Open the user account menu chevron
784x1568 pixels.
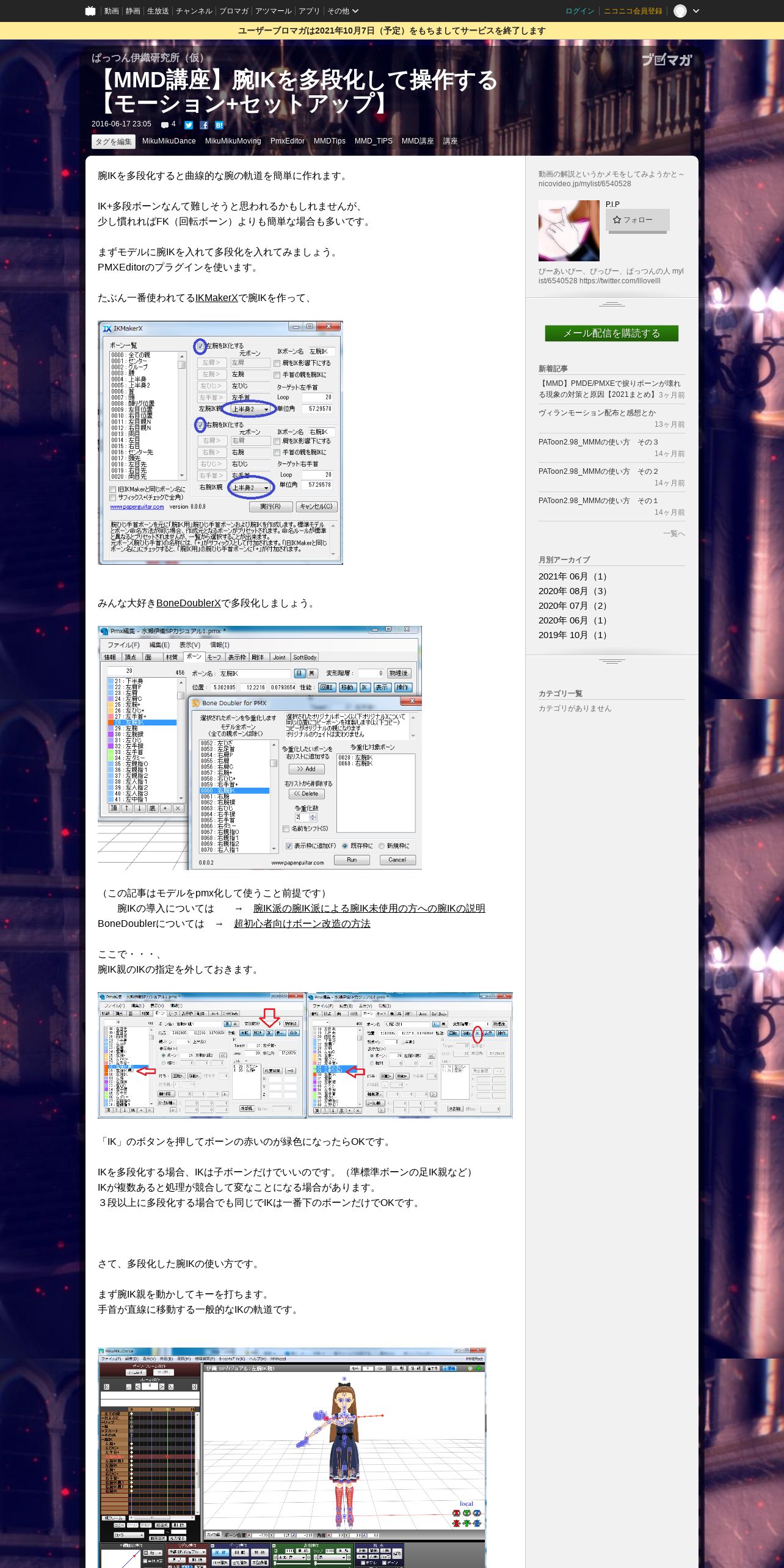696,11
